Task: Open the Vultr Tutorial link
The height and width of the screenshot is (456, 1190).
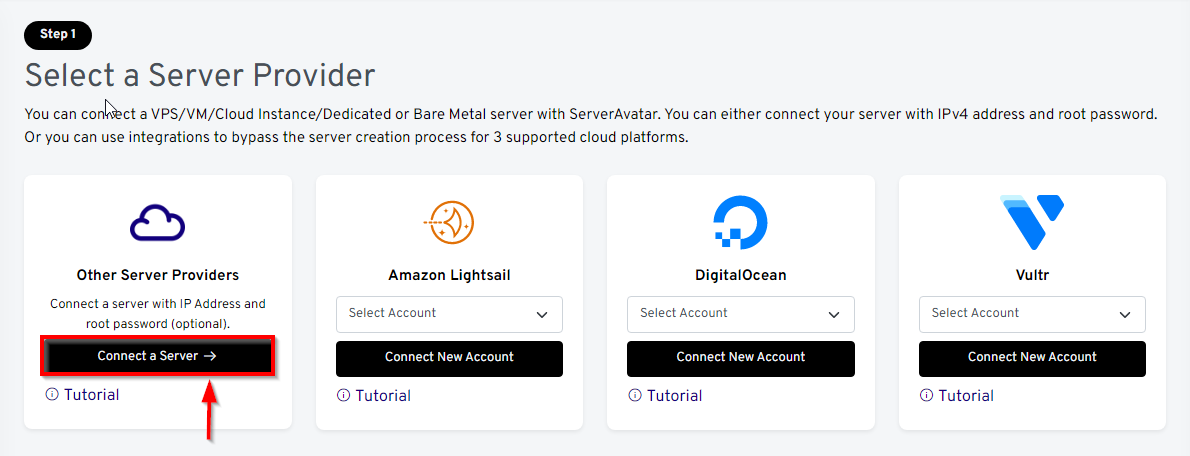Action: click(966, 396)
